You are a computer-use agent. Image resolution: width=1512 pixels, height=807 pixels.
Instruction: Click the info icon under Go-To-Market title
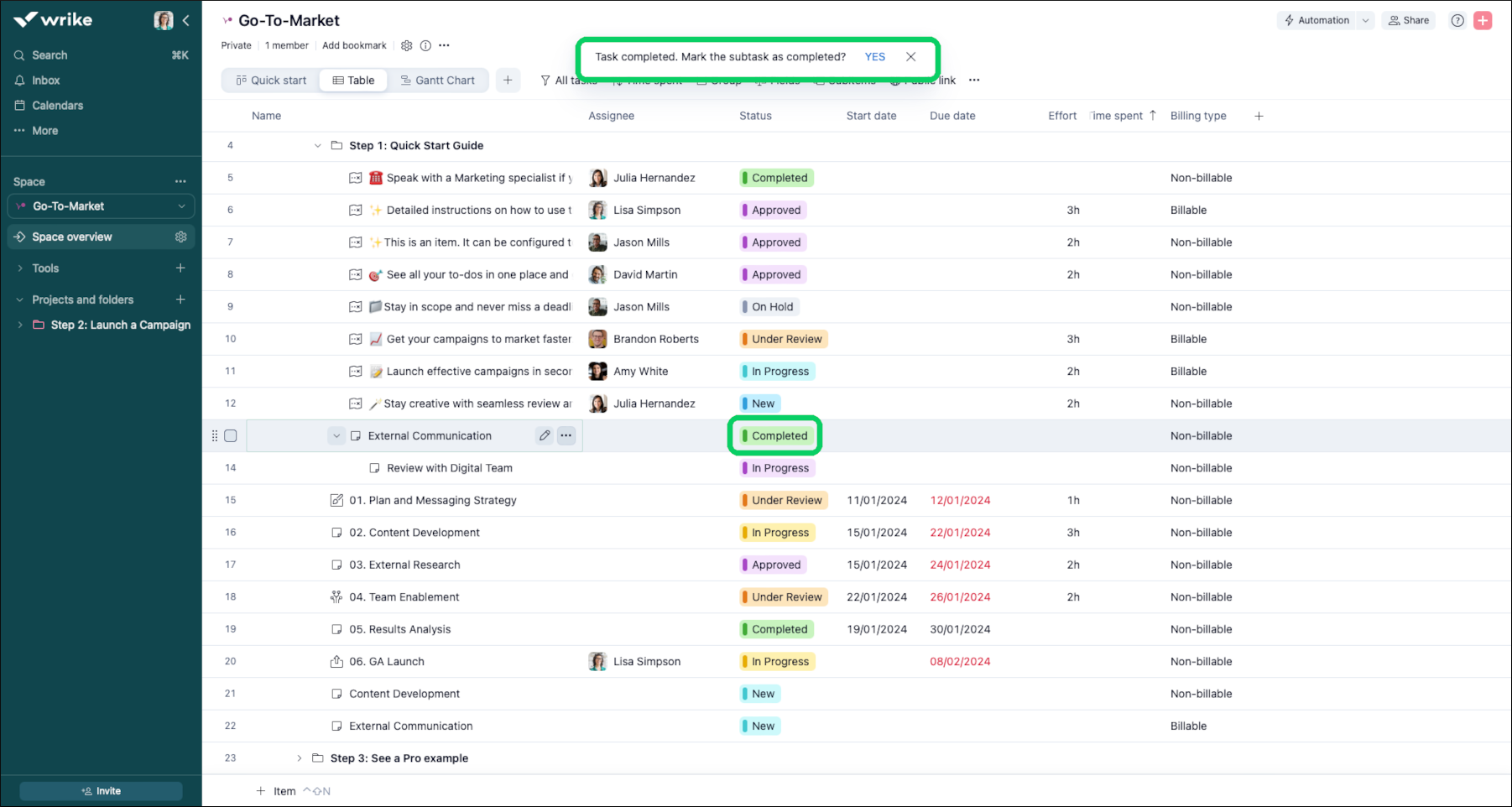pyautogui.click(x=425, y=45)
